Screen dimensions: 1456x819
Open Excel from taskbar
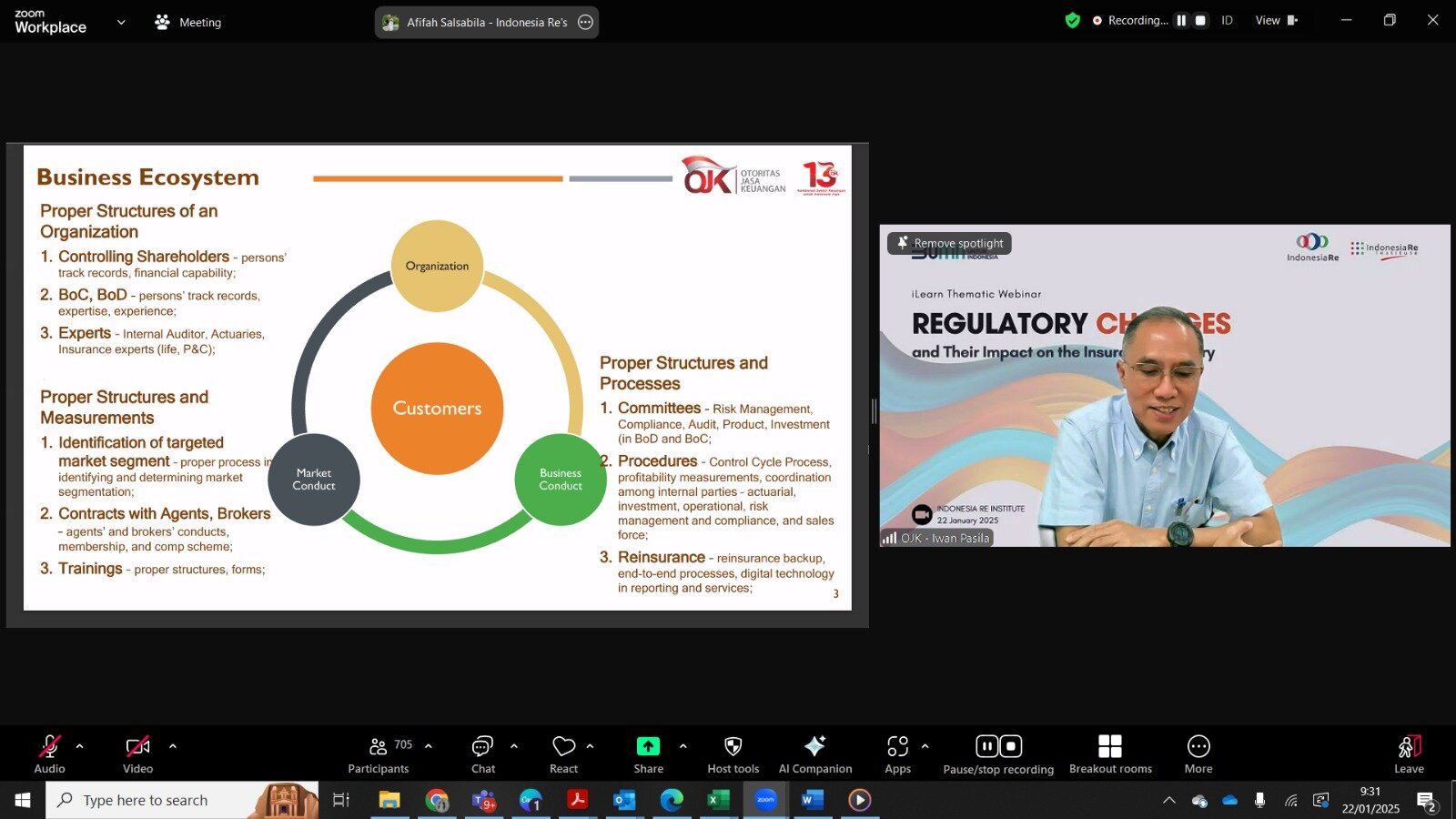[719, 800]
